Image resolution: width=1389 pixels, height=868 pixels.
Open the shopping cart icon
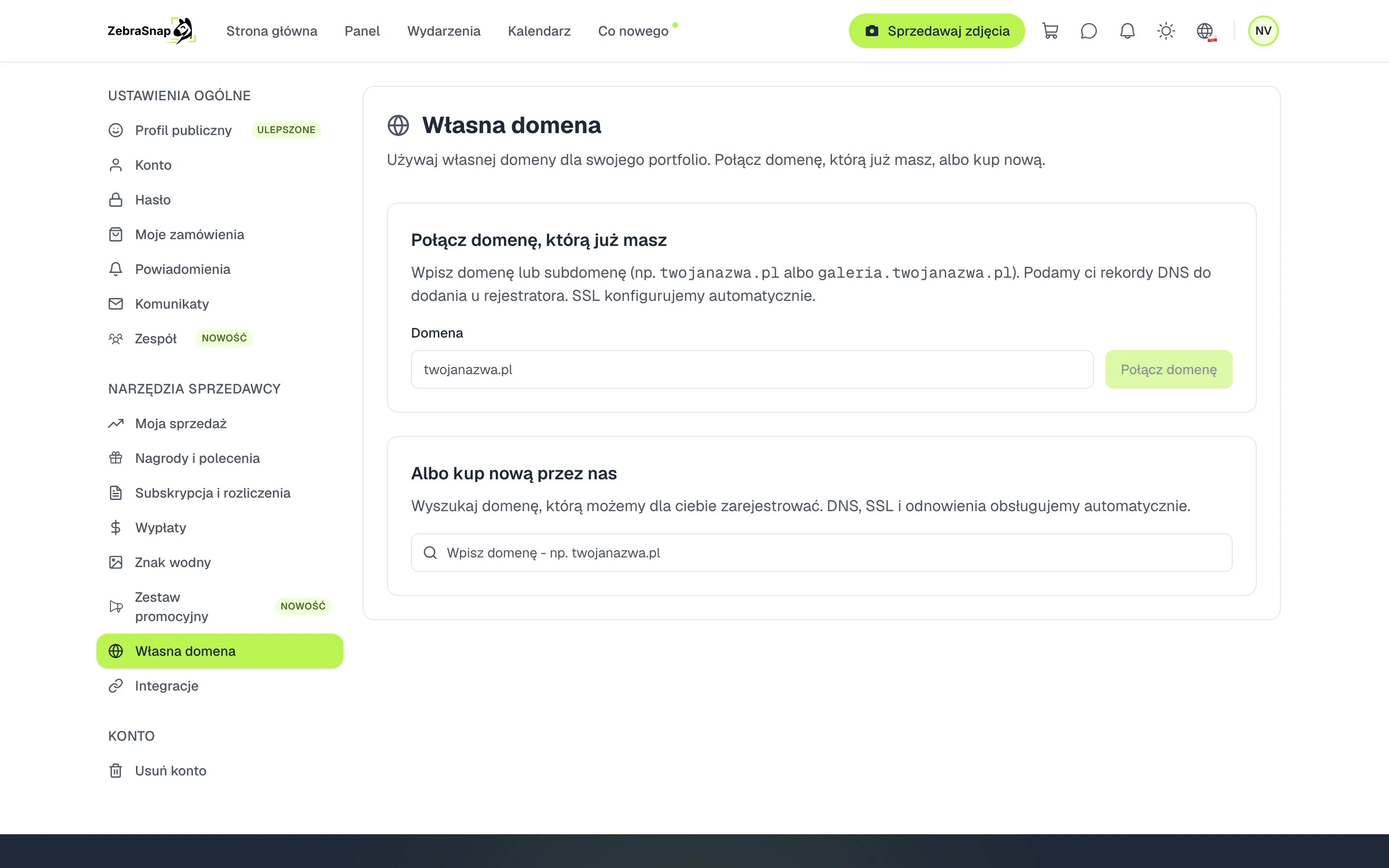[x=1050, y=31]
